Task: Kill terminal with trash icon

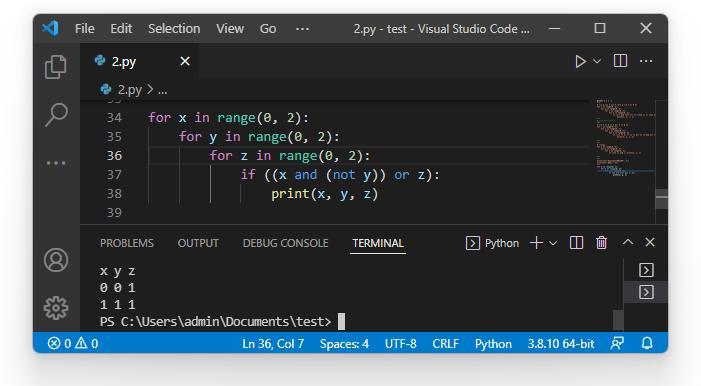Action: coord(601,242)
